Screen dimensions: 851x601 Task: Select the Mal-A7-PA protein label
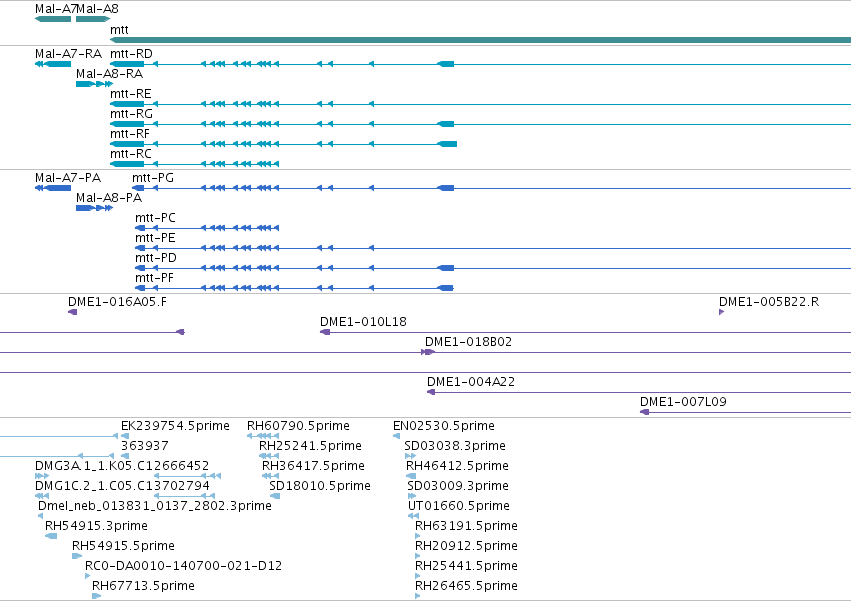click(x=68, y=178)
